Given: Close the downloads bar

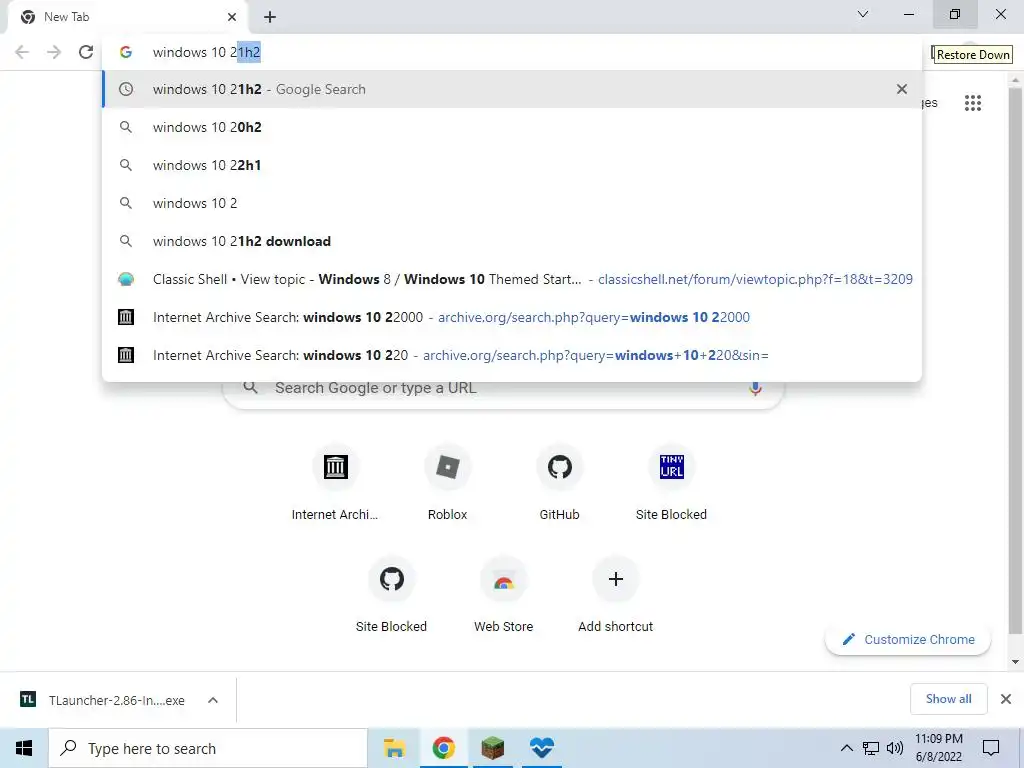Looking at the screenshot, I should pyautogui.click(x=1006, y=699).
